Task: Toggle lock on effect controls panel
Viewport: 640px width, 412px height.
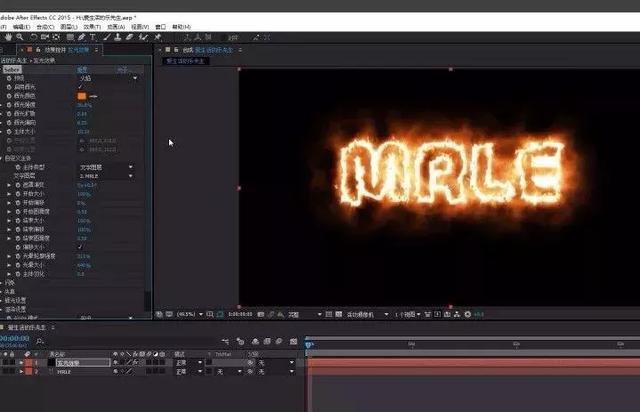Action: 38,50
